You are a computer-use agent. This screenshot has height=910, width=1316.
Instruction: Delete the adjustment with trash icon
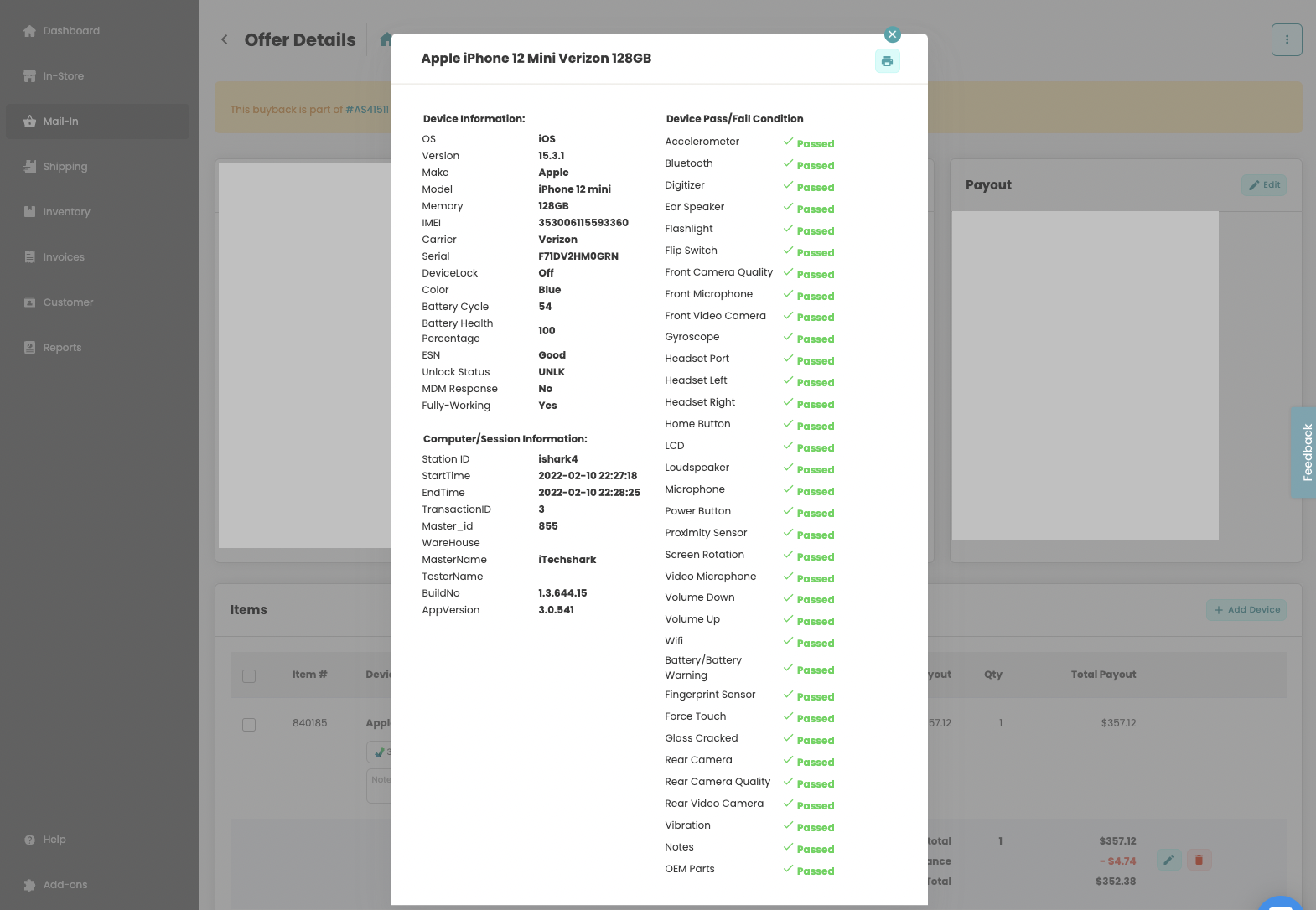[x=1199, y=860]
